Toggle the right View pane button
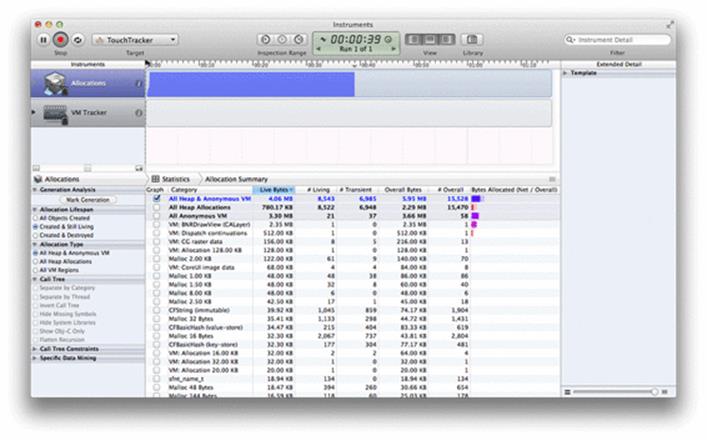The height and width of the screenshot is (440, 707). pyautogui.click(x=446, y=40)
